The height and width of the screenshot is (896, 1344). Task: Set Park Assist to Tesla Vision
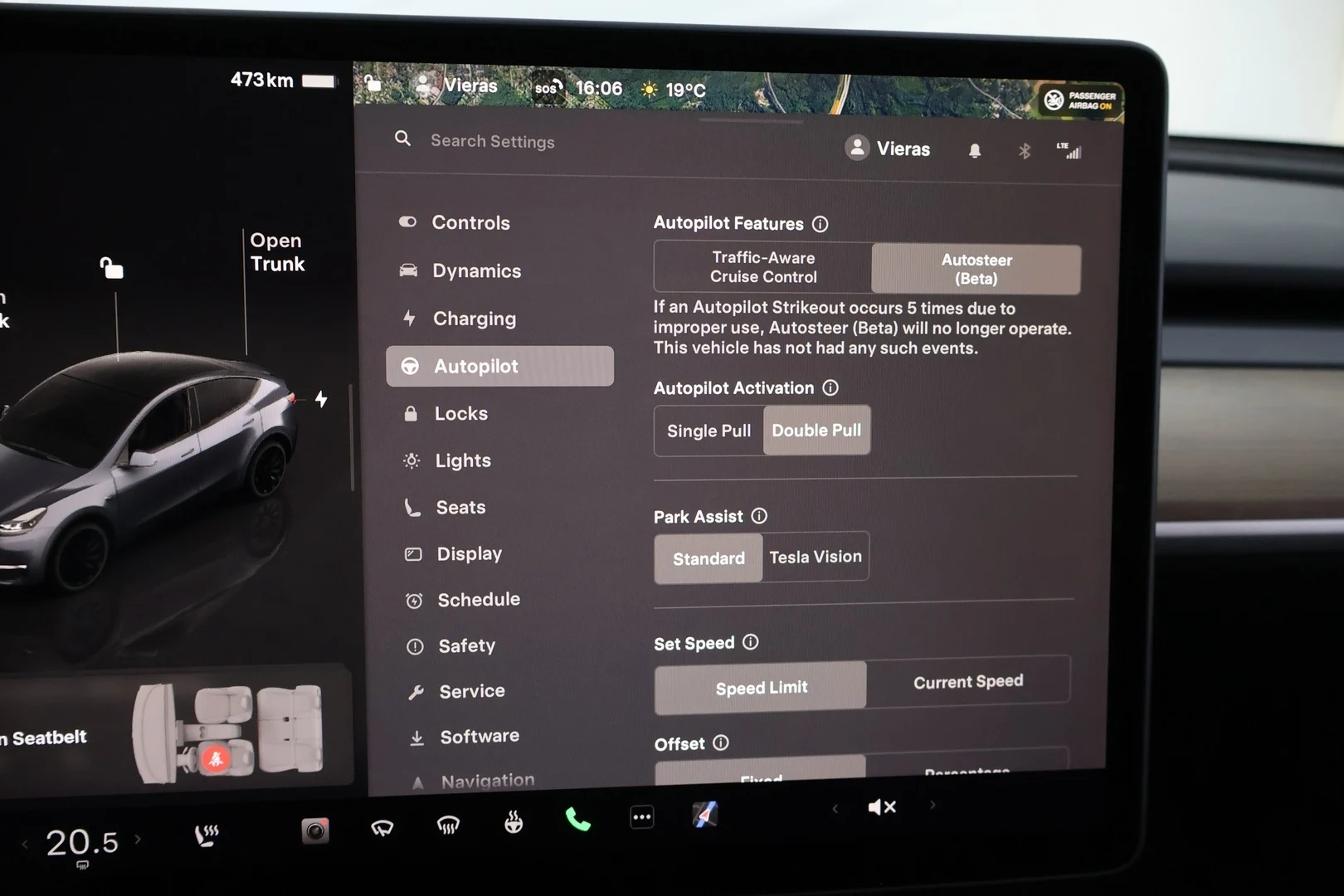tap(816, 557)
